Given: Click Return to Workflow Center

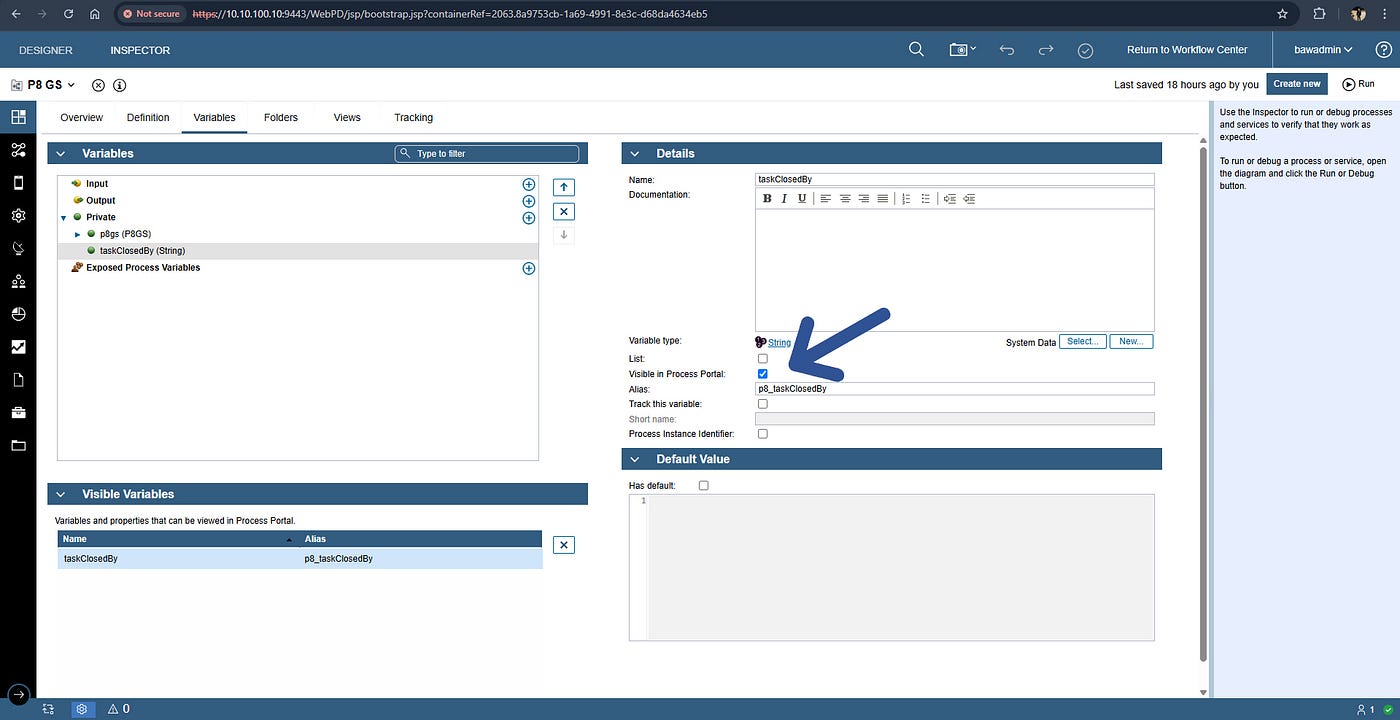Looking at the screenshot, I should click(x=1187, y=50).
